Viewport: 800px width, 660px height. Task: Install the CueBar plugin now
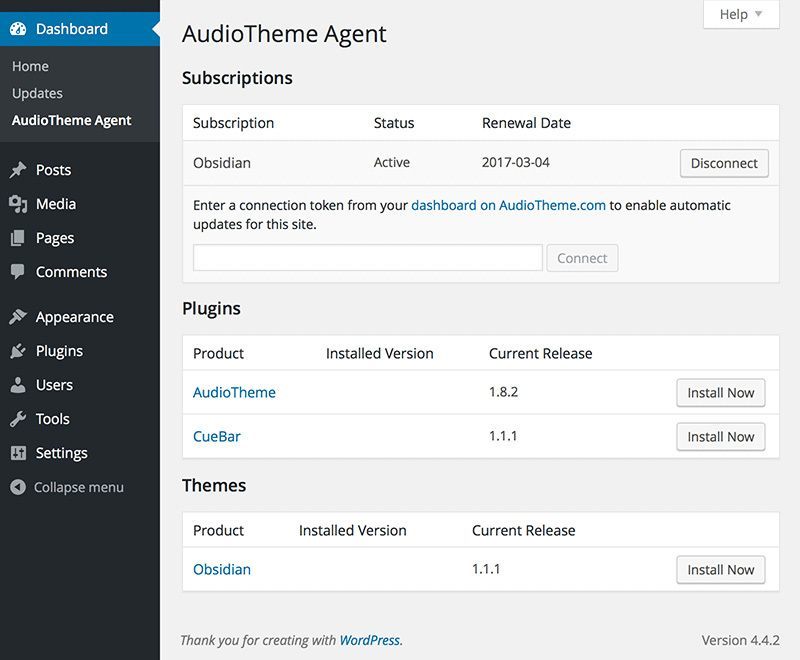pos(720,437)
